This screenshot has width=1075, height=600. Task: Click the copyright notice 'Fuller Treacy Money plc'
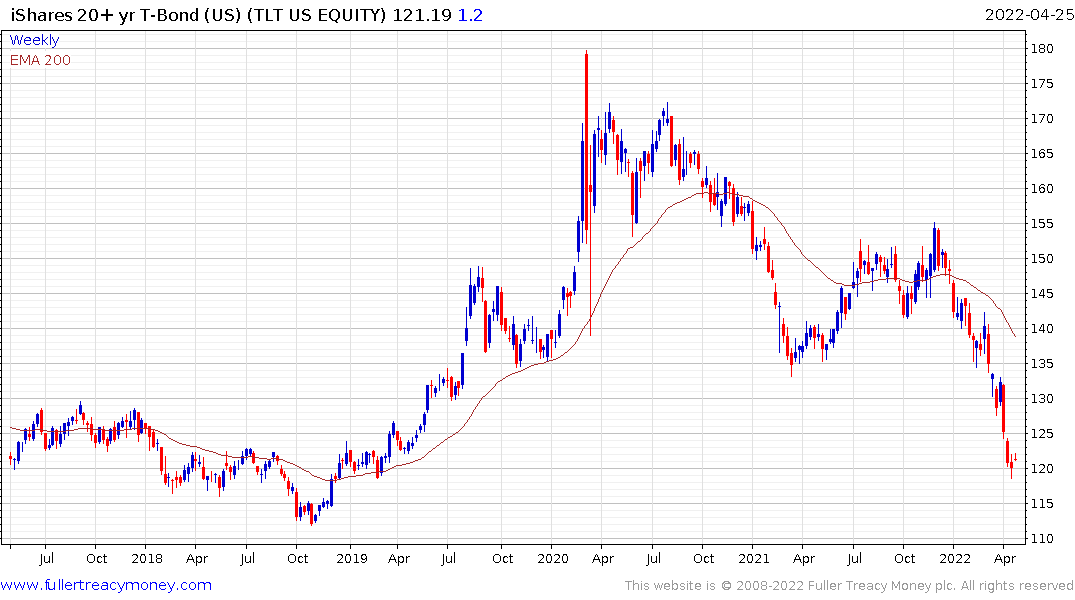tap(880, 586)
